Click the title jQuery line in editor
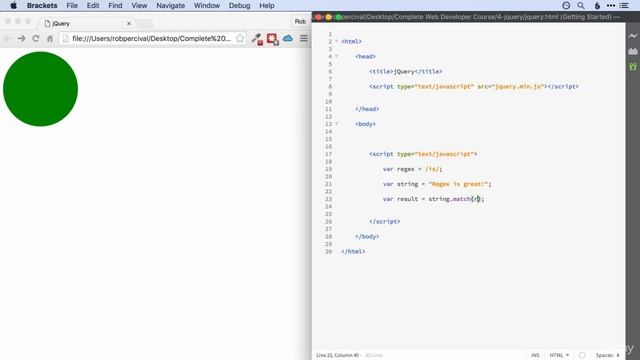 point(406,71)
